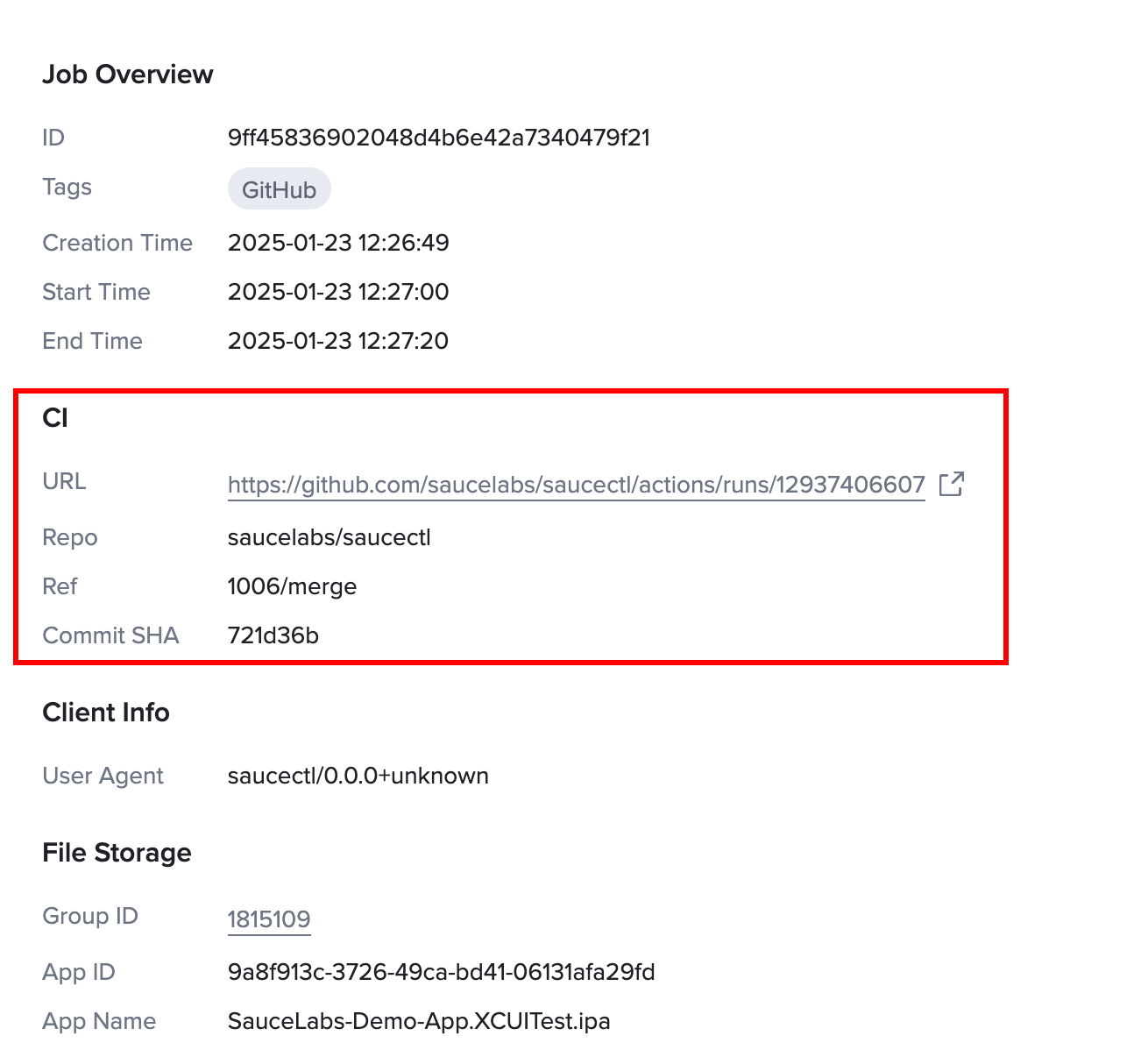The height and width of the screenshot is (1057, 1148).
Task: Click the App Name SauceLabs-Demo-App.XCUITest.ipa
Action: point(419,1021)
